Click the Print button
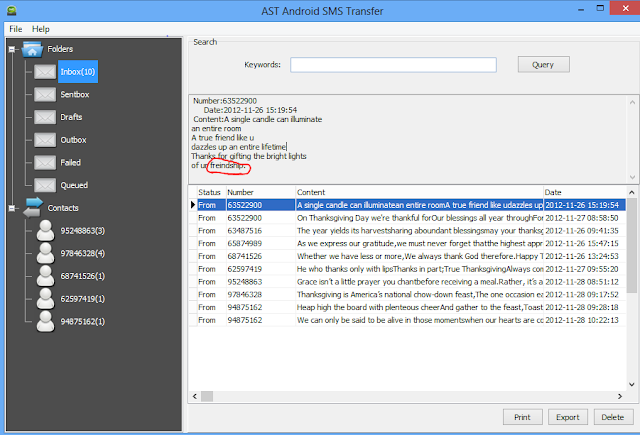Screen dimensions: 640x435 tap(522, 417)
